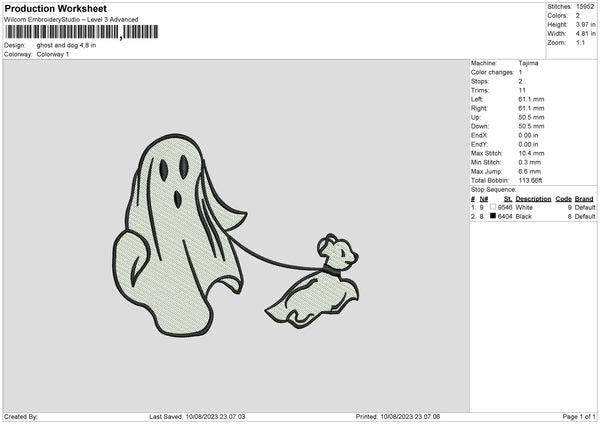Select the width value "4.81 in"

coord(585,34)
